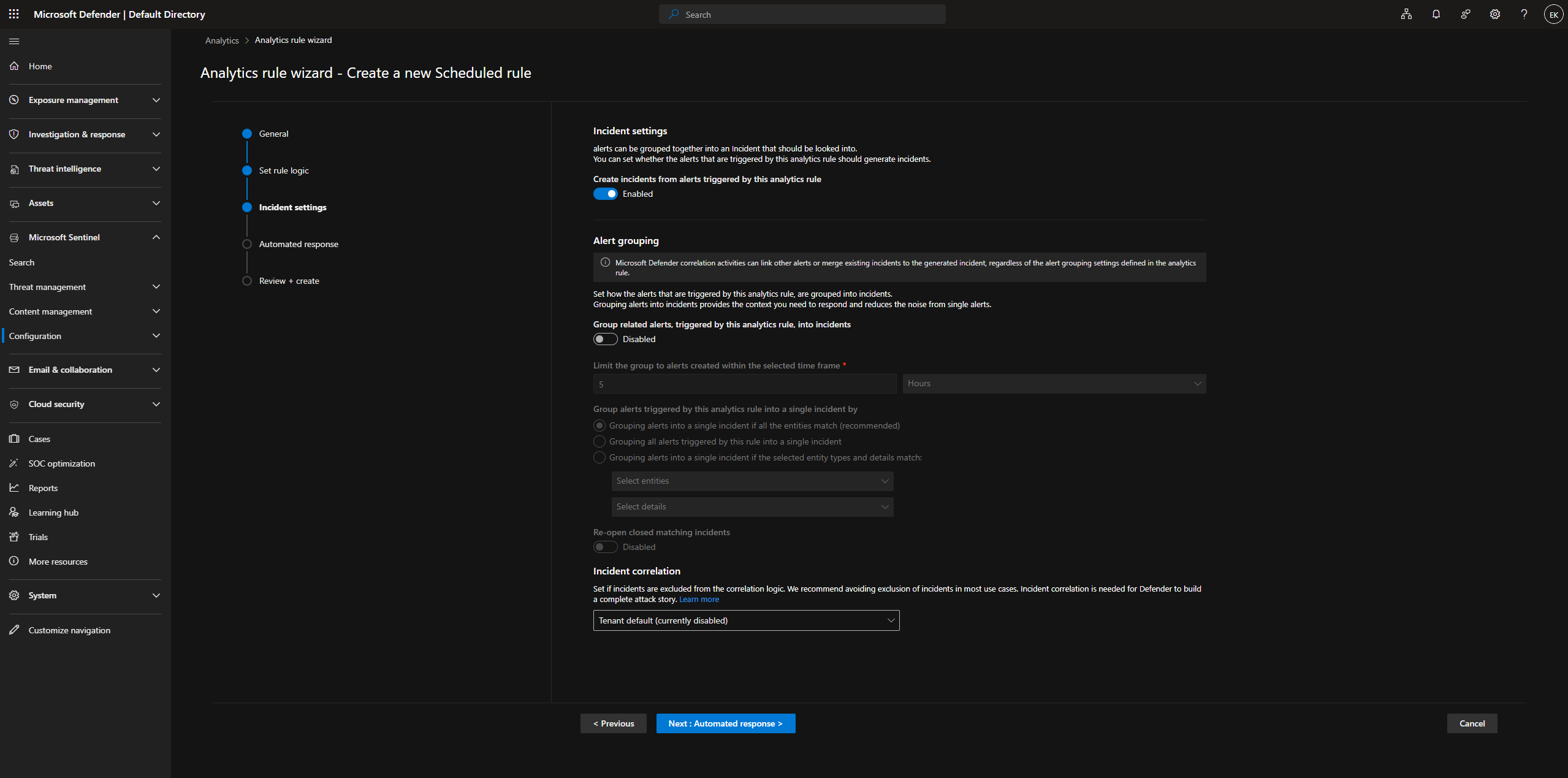The height and width of the screenshot is (778, 1568).
Task: Click the help question mark icon
Action: [x=1524, y=14]
